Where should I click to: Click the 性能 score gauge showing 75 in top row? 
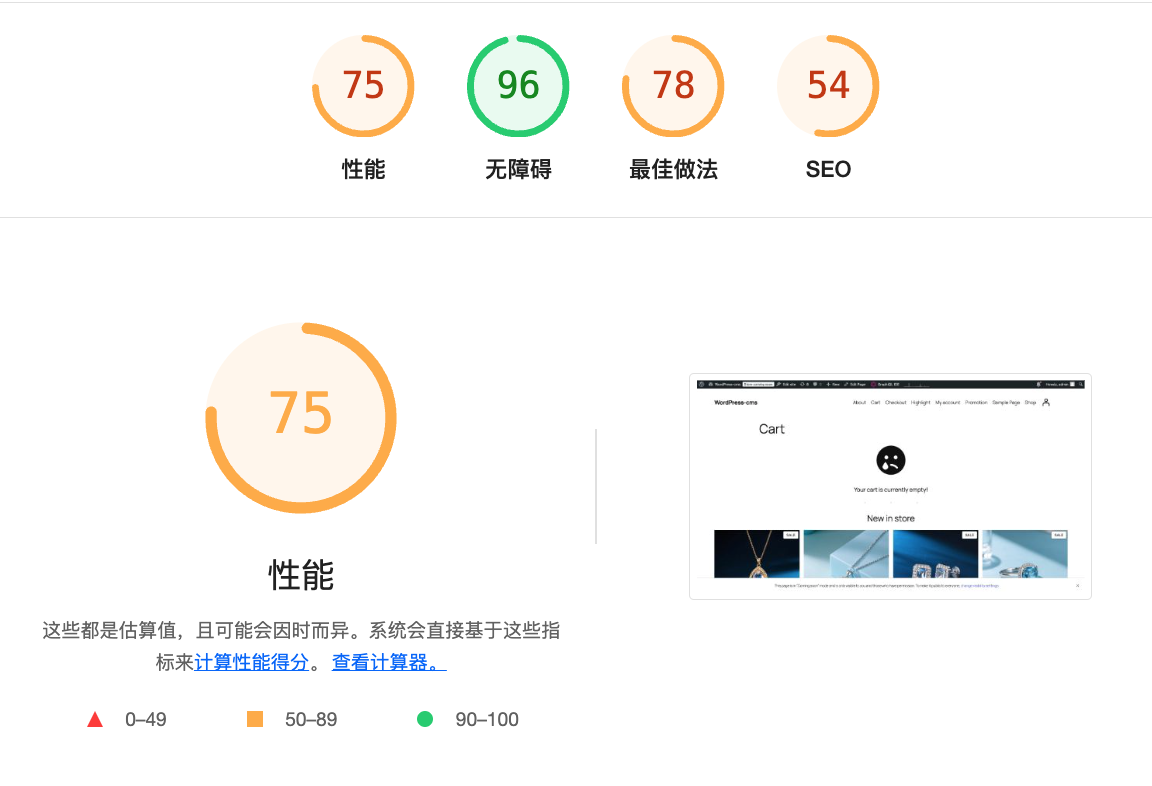pos(363,86)
